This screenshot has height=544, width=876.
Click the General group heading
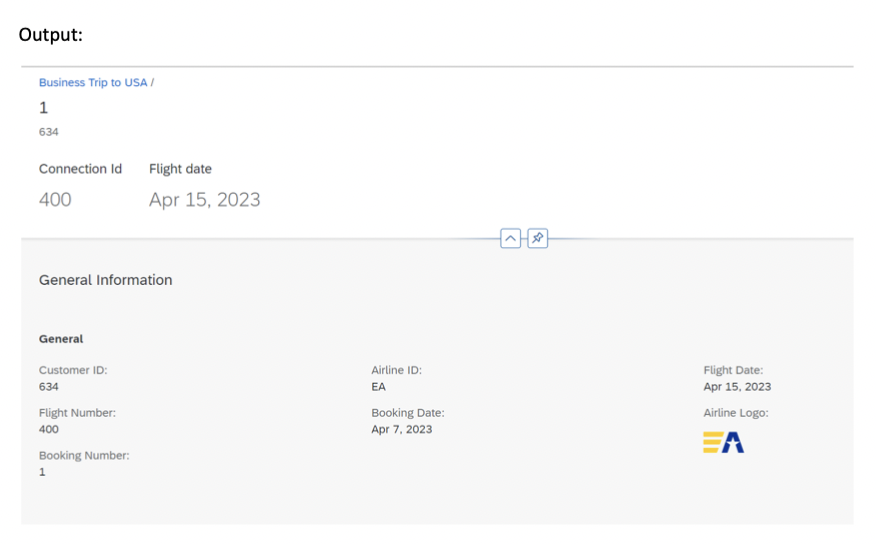pos(61,339)
